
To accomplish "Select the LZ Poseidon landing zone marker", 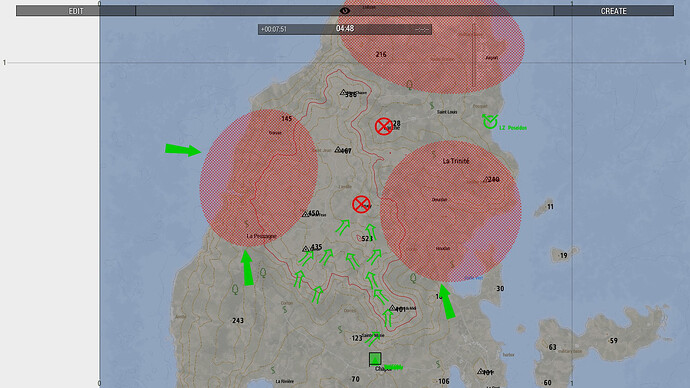I will pyautogui.click(x=490, y=121).
